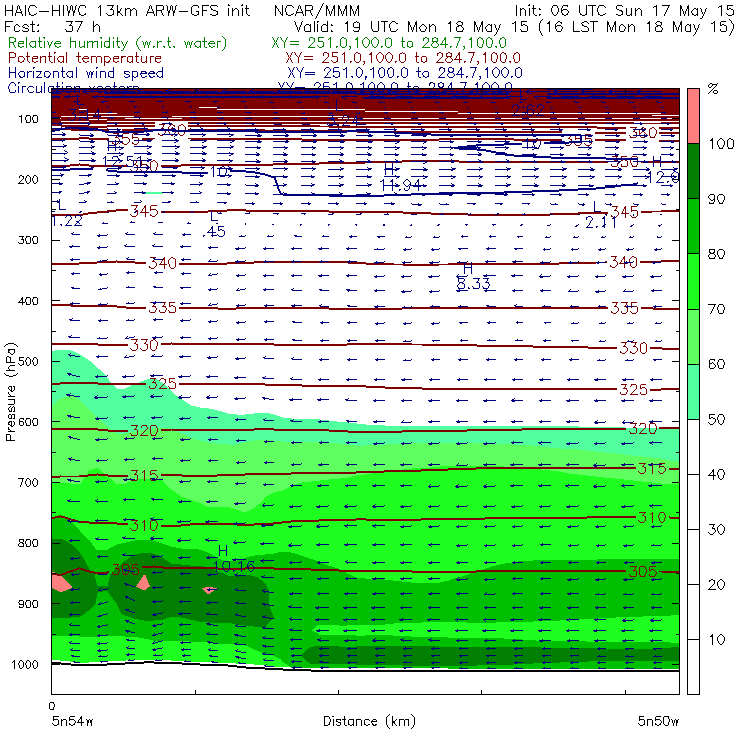Viewport: 740px width, 740px height.
Task: Select the '%' unit label above colorbar
Action: coord(713,88)
